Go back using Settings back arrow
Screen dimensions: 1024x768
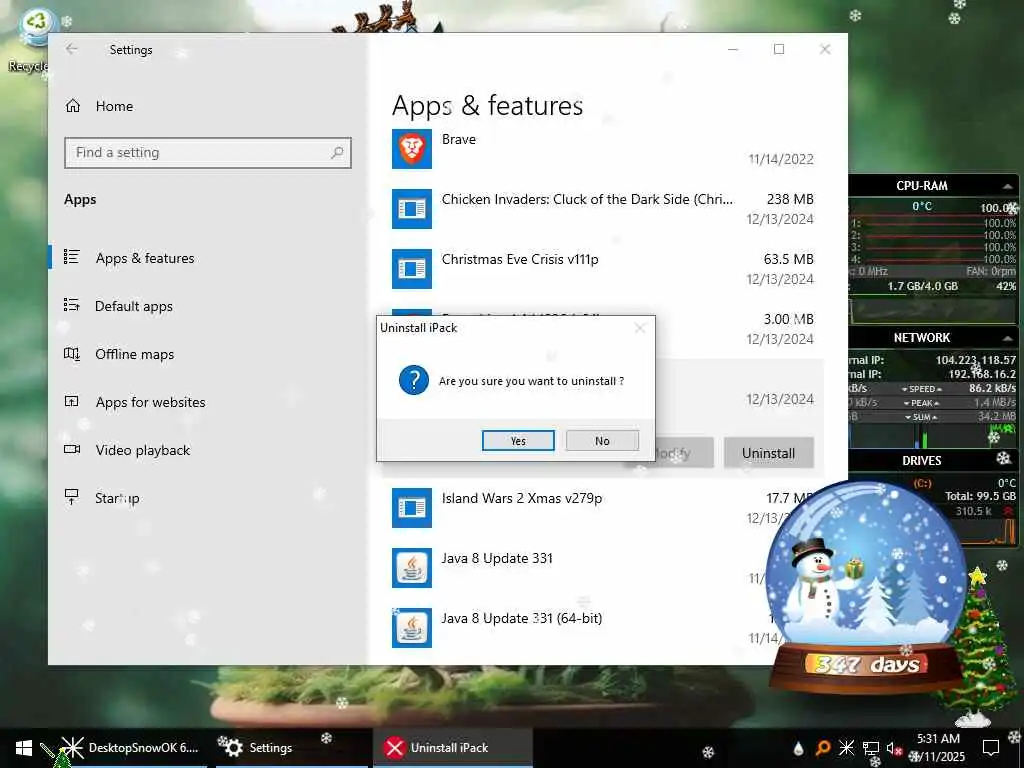tap(72, 49)
